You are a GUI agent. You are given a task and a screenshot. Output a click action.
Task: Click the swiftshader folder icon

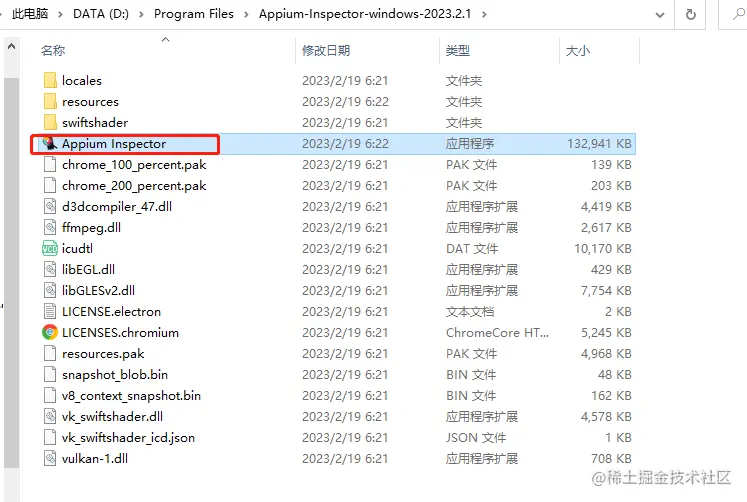[x=50, y=122]
